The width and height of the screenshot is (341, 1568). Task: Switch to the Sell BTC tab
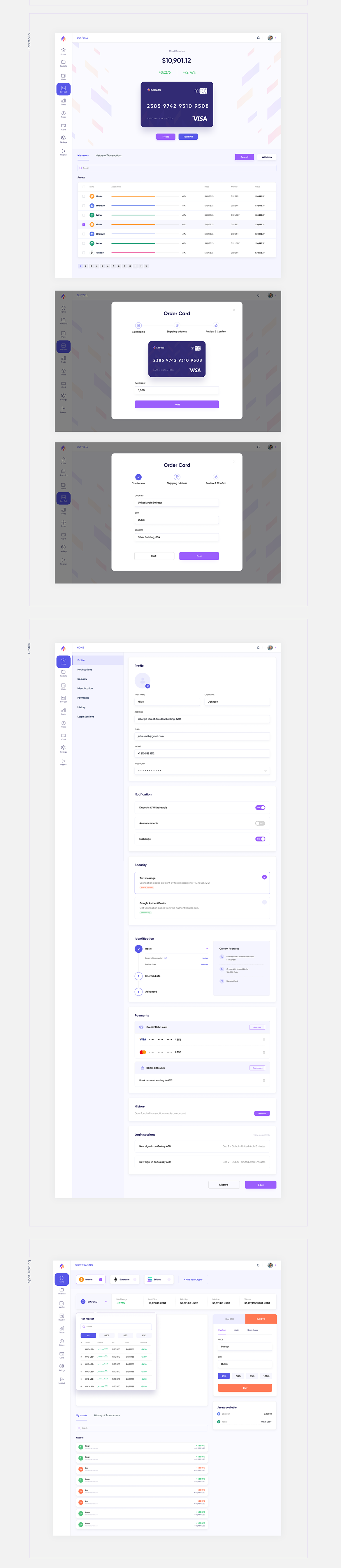pos(261,1319)
